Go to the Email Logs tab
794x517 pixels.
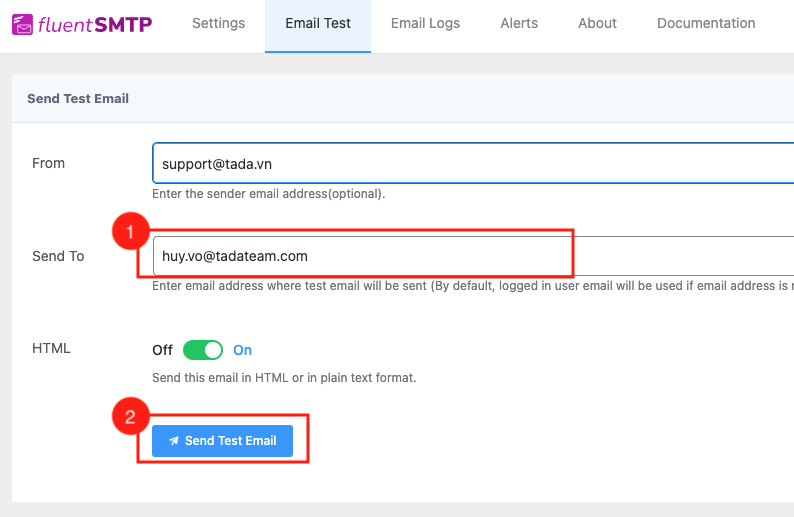(x=425, y=23)
